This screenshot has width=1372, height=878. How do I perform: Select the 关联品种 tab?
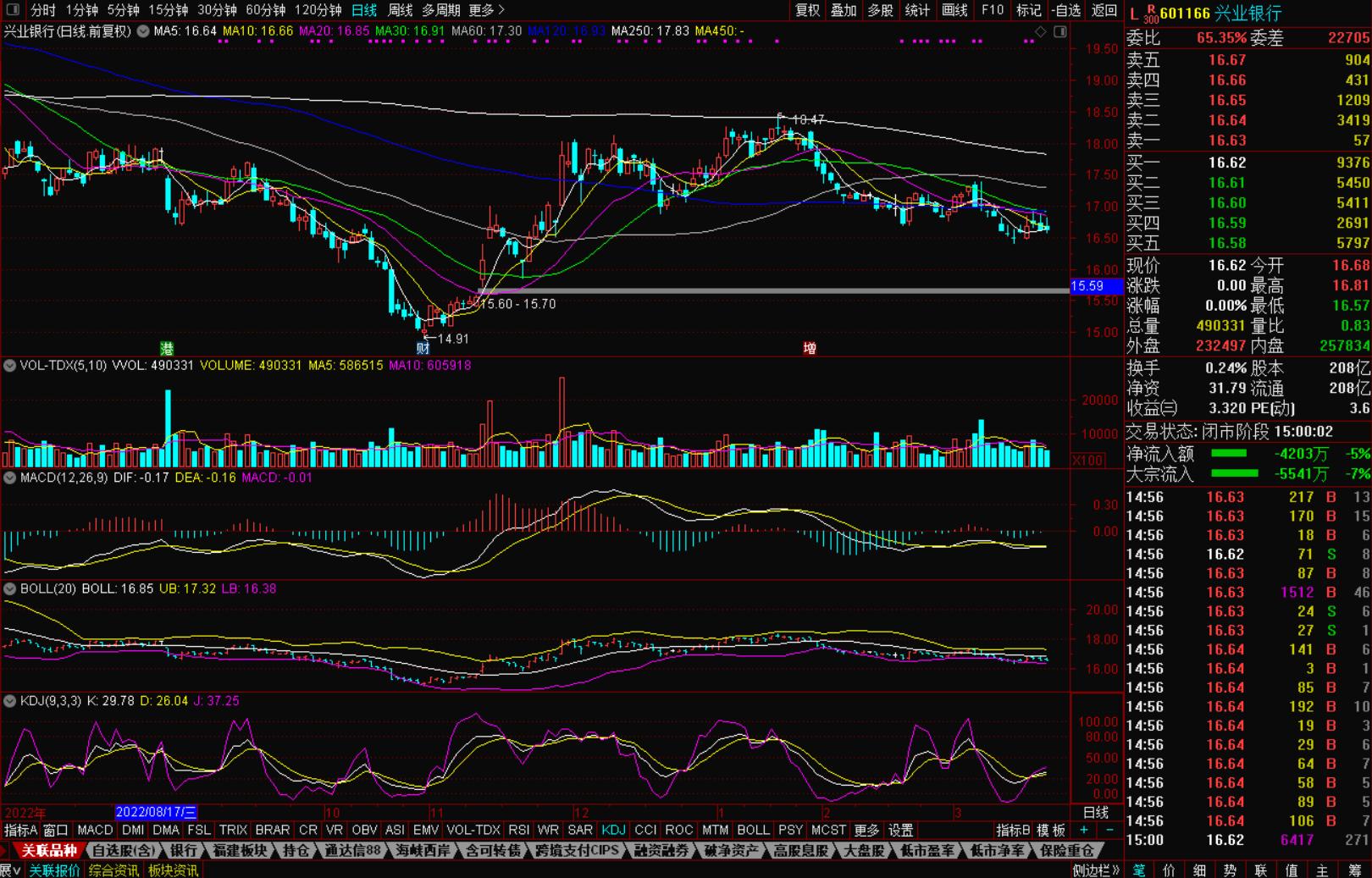(47, 851)
